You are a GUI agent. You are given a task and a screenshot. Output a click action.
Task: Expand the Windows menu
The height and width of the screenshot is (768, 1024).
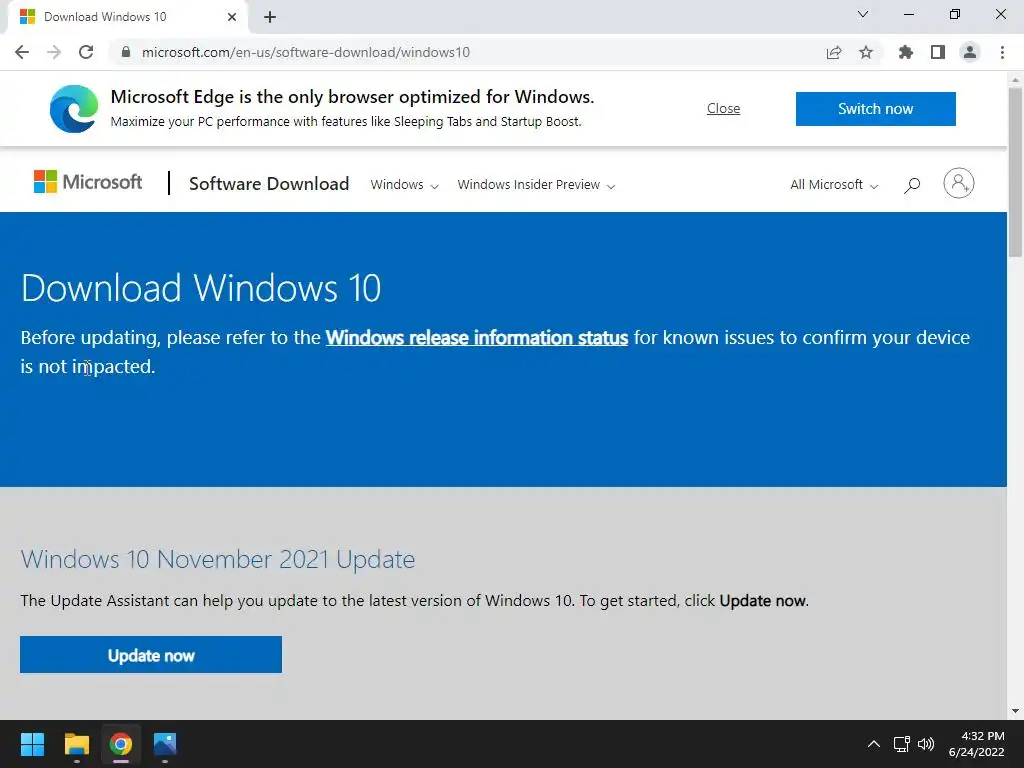404,185
